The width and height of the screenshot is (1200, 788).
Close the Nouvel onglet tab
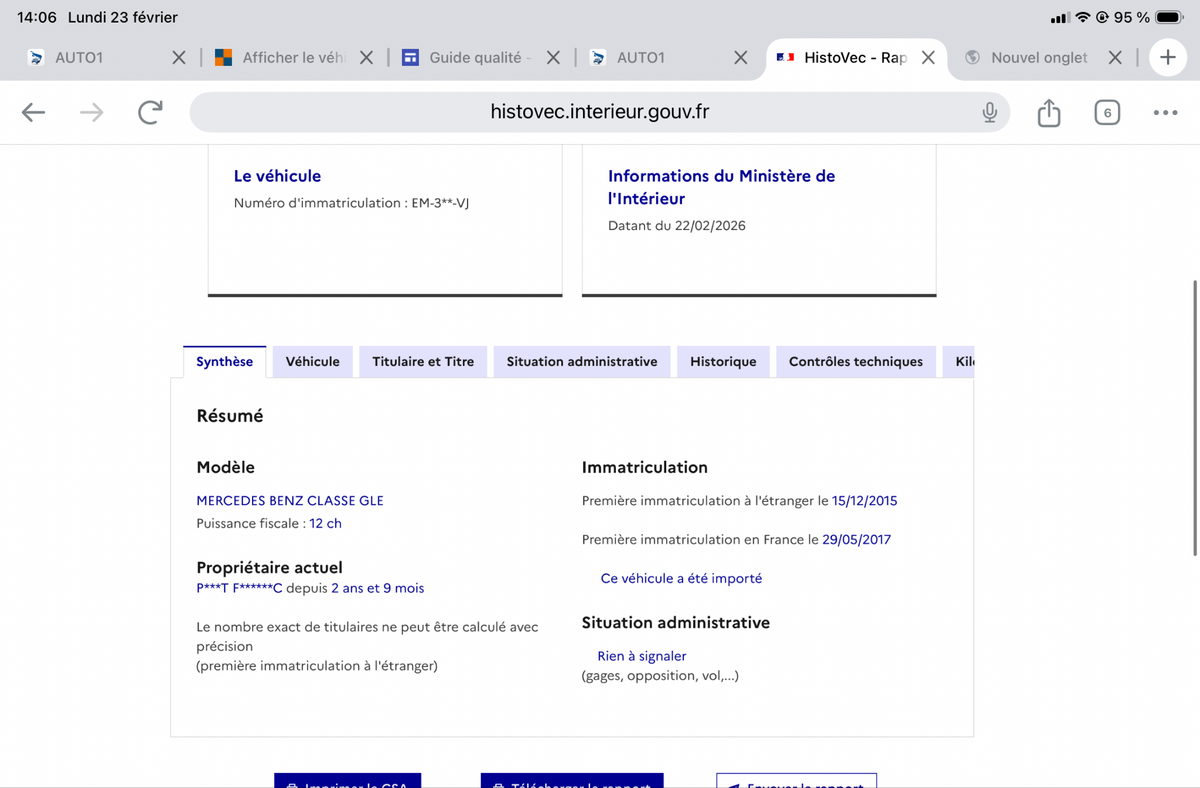click(1115, 58)
